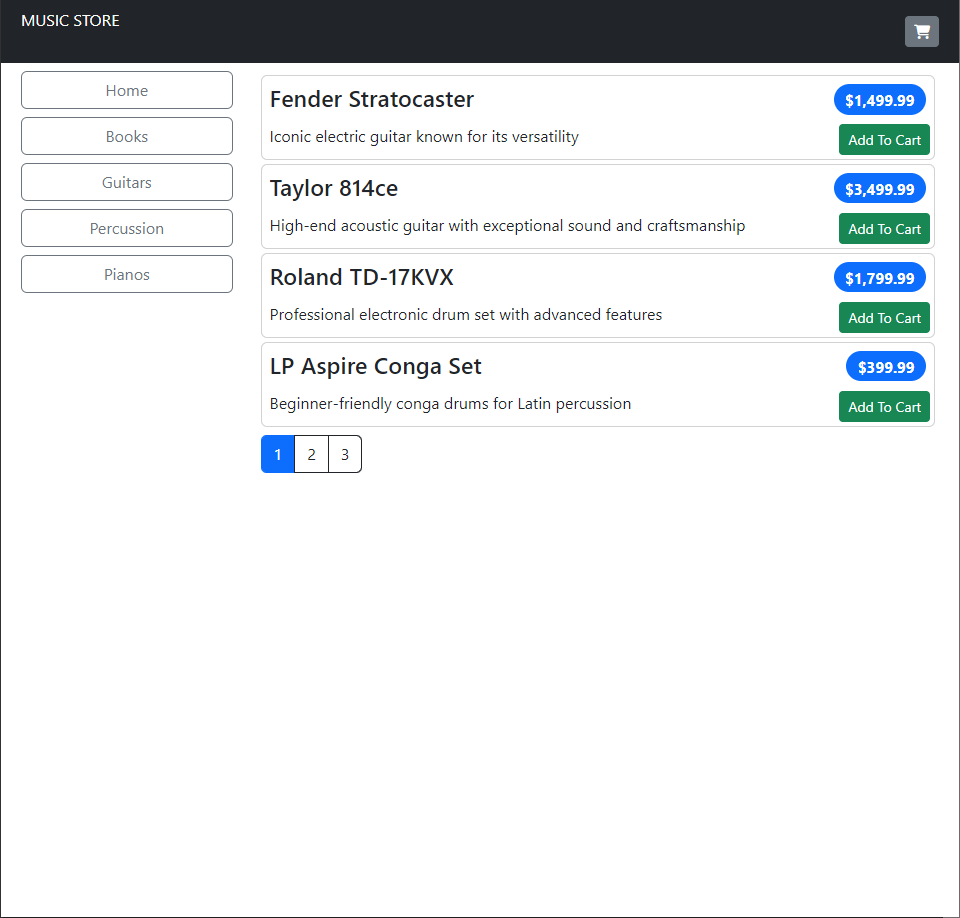
Task: Click the $399.99 price badge
Action: coord(885,367)
